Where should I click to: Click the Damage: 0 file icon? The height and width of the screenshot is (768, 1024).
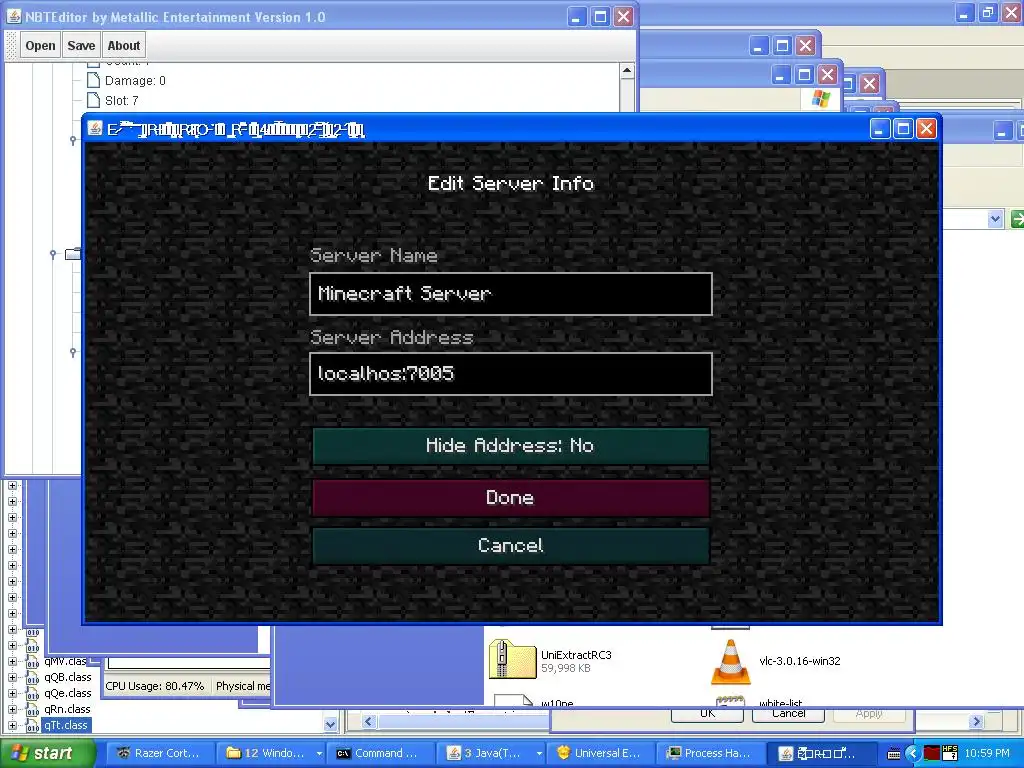[x=93, y=80]
